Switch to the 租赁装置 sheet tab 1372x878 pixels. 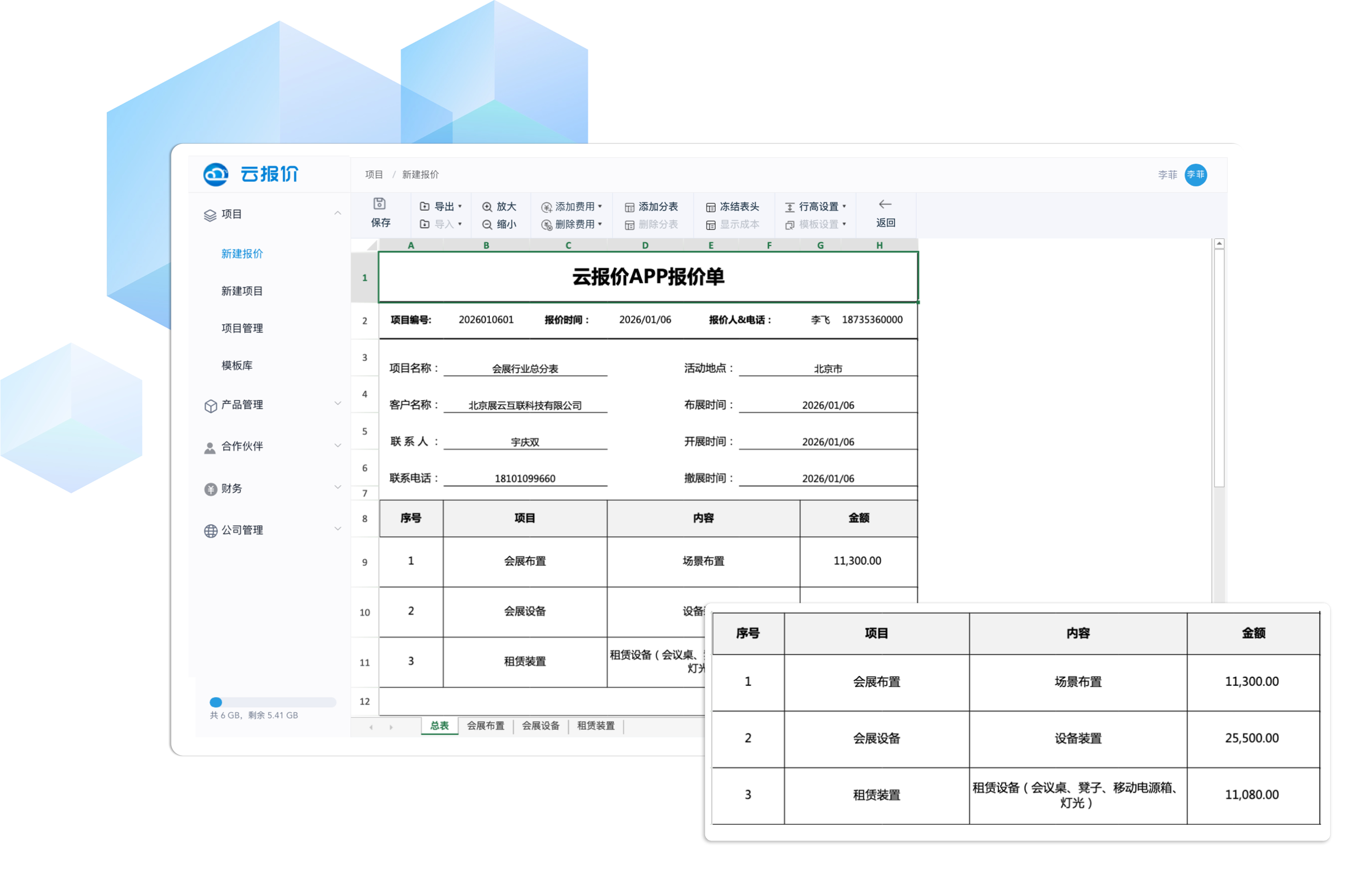[x=595, y=726]
